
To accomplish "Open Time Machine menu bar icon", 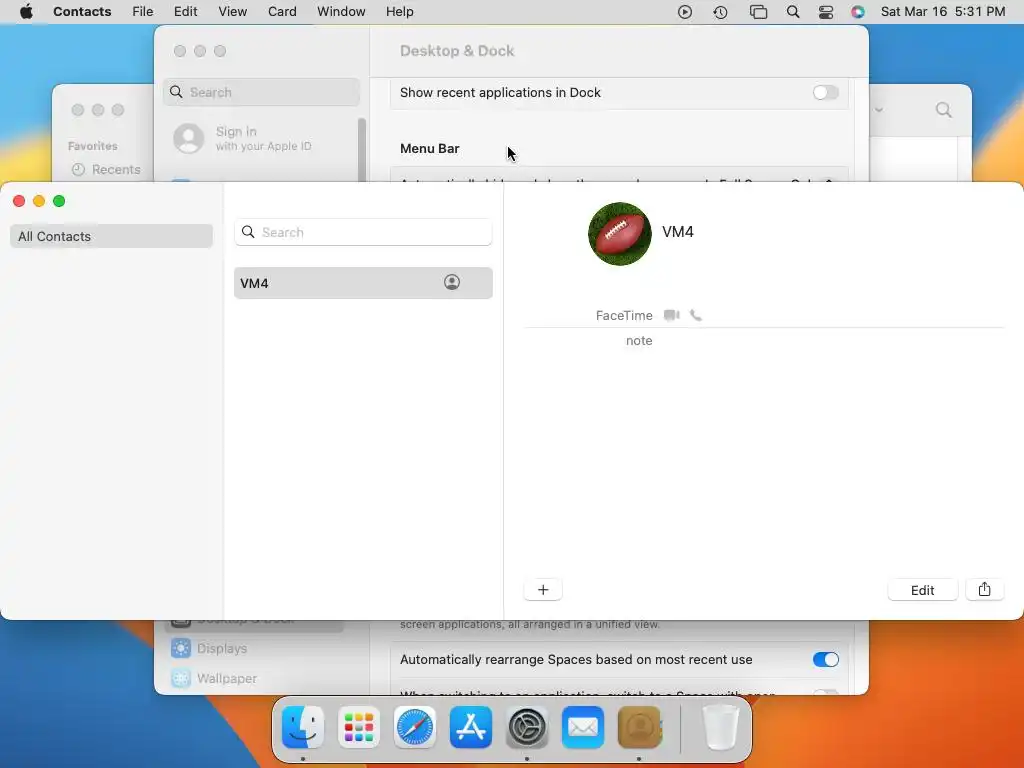I will click(x=720, y=12).
